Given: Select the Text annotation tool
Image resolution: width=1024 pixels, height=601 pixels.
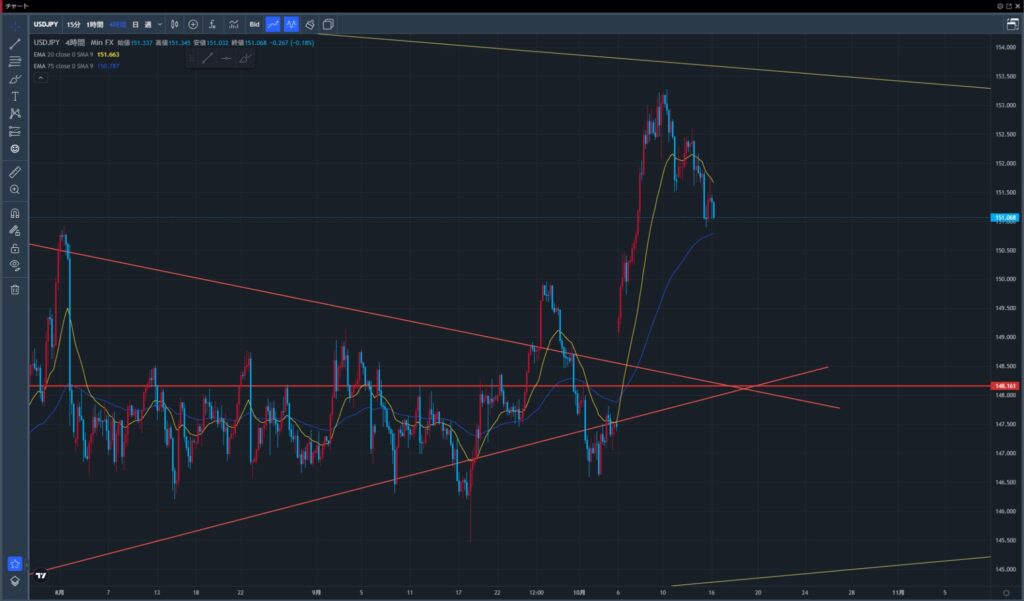Looking at the screenshot, I should [x=15, y=96].
